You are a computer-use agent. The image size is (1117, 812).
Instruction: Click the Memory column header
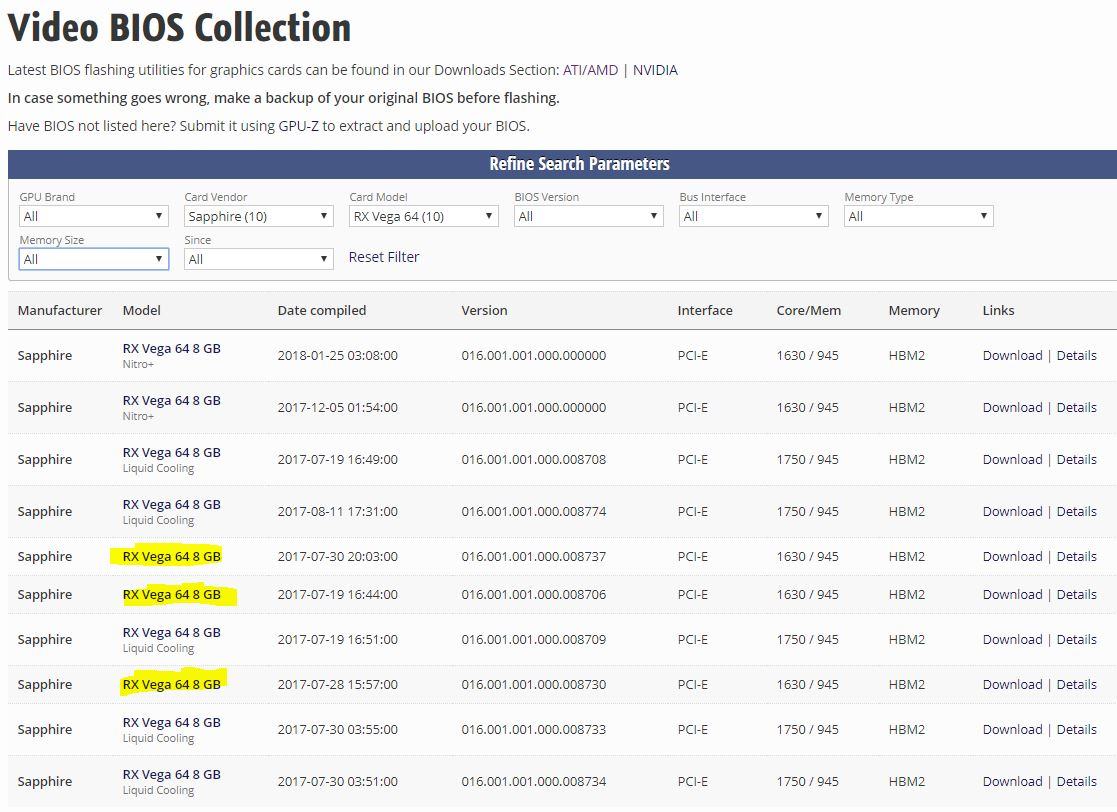click(x=914, y=311)
